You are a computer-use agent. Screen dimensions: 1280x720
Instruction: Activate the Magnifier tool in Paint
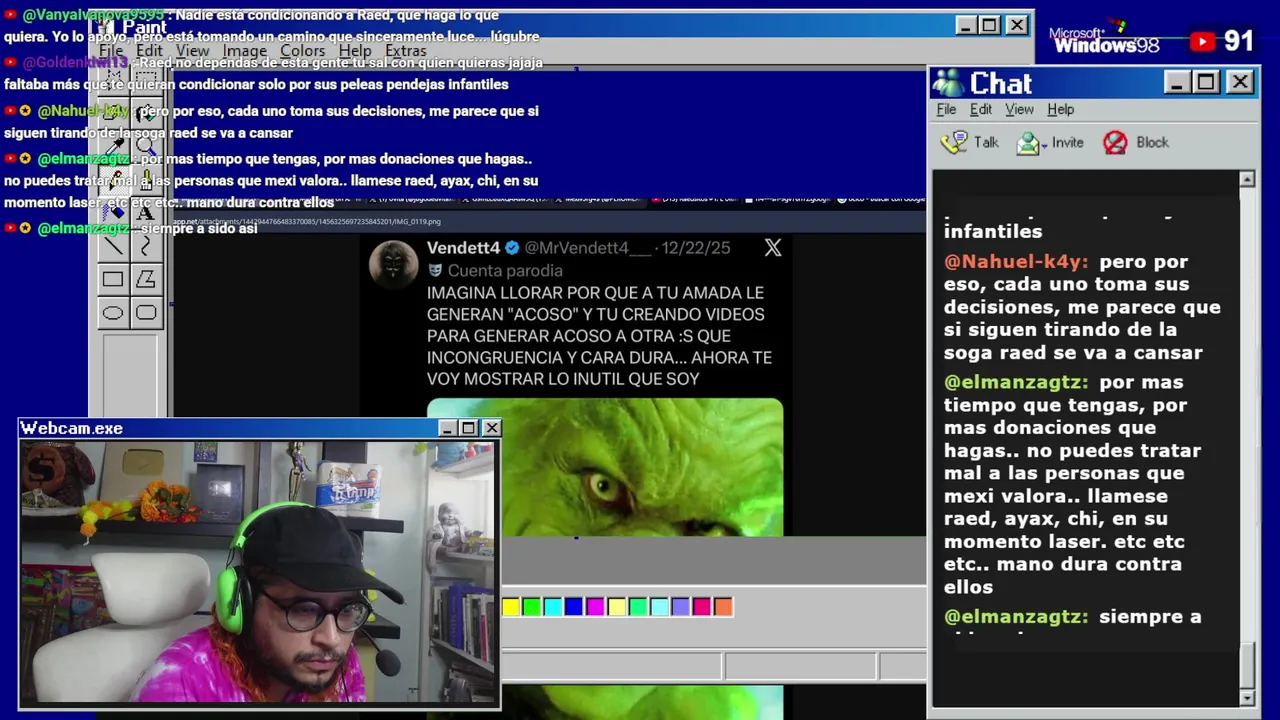point(146,146)
